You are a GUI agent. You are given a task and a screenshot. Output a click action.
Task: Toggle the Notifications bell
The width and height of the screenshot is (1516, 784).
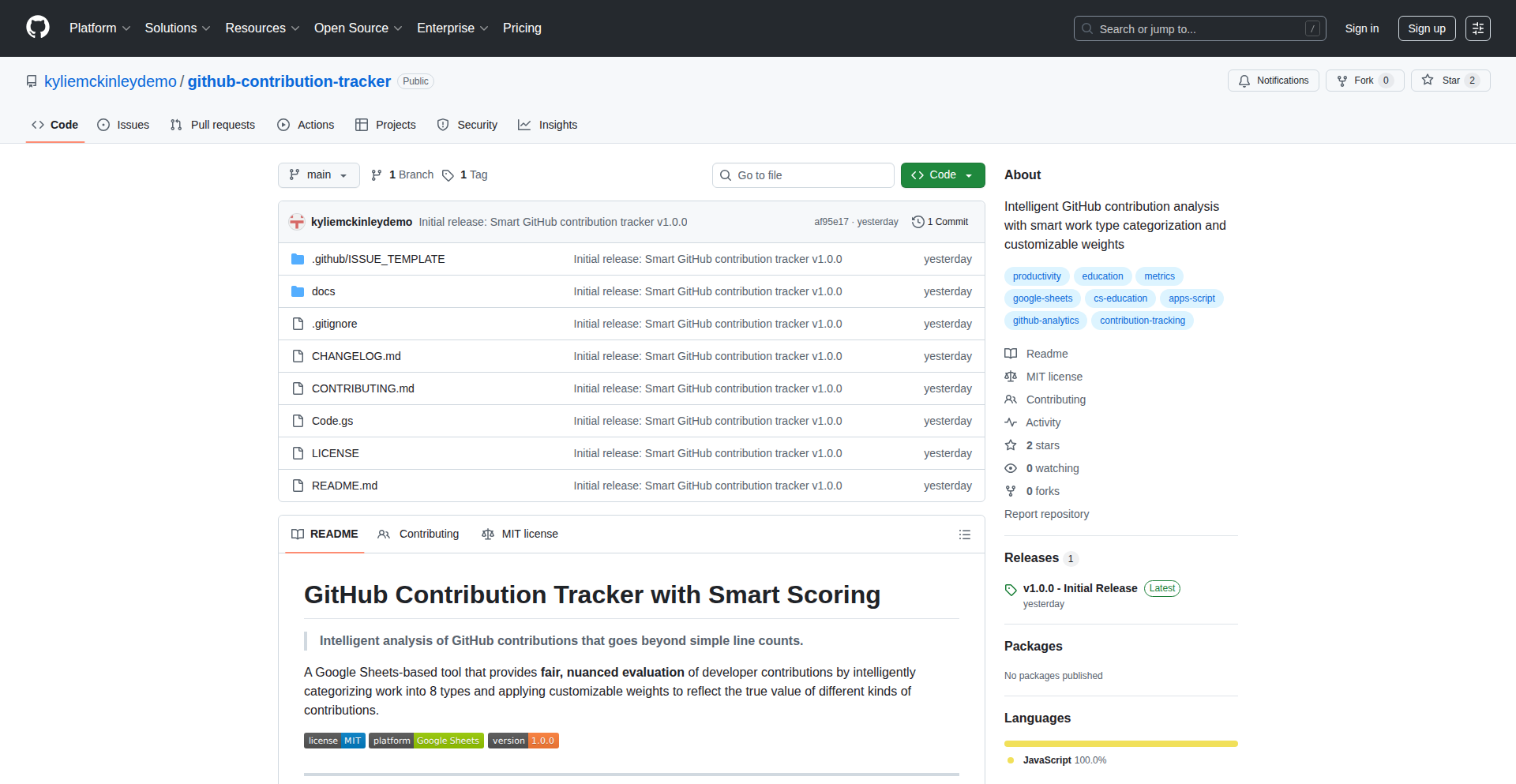point(1273,80)
